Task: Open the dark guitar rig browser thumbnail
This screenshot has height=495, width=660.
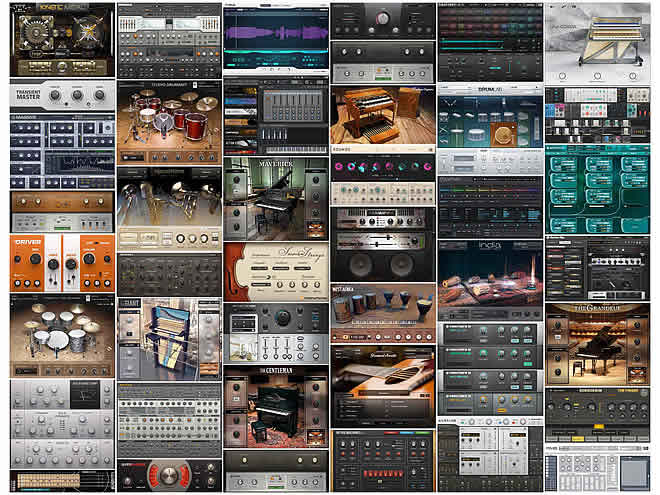Action: (597, 269)
